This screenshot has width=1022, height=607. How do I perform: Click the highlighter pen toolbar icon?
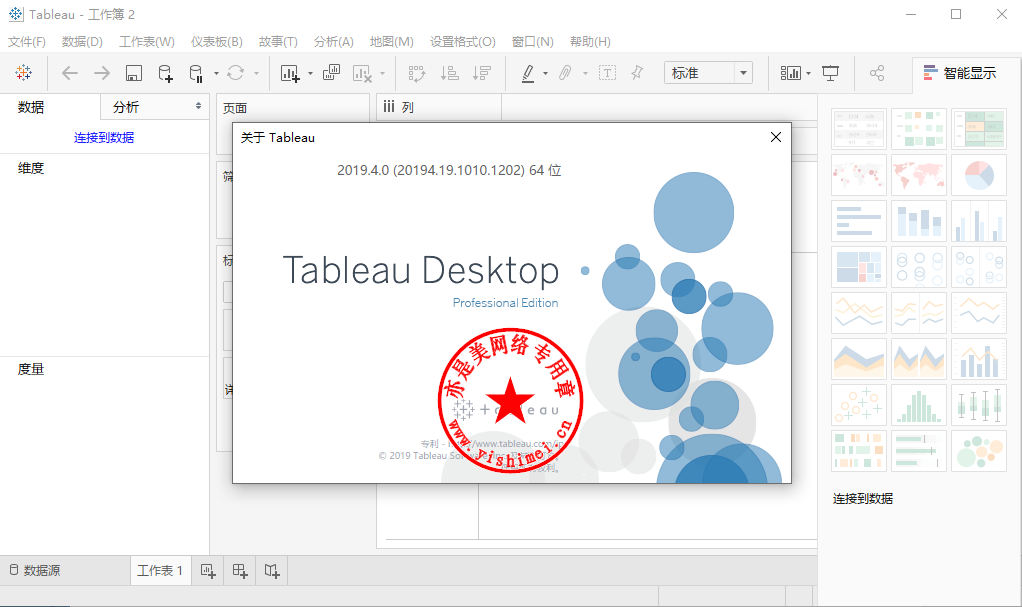(528, 73)
